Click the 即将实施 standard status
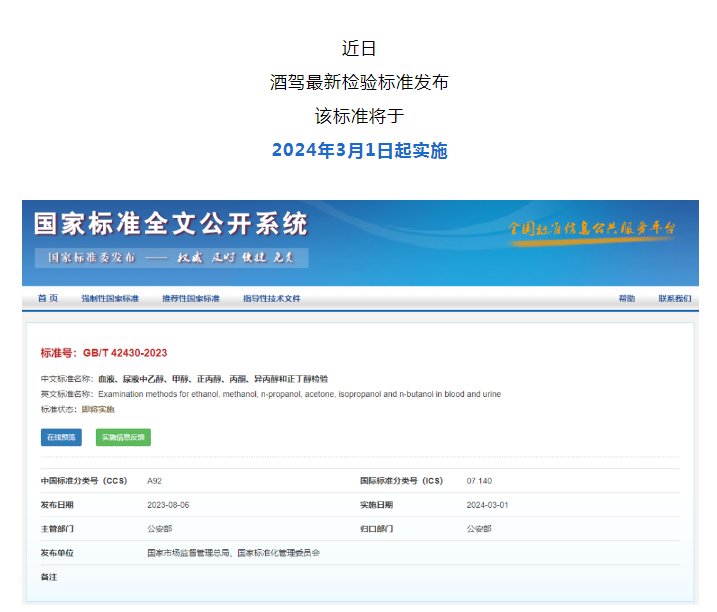This screenshot has height=612, width=717. point(98,409)
